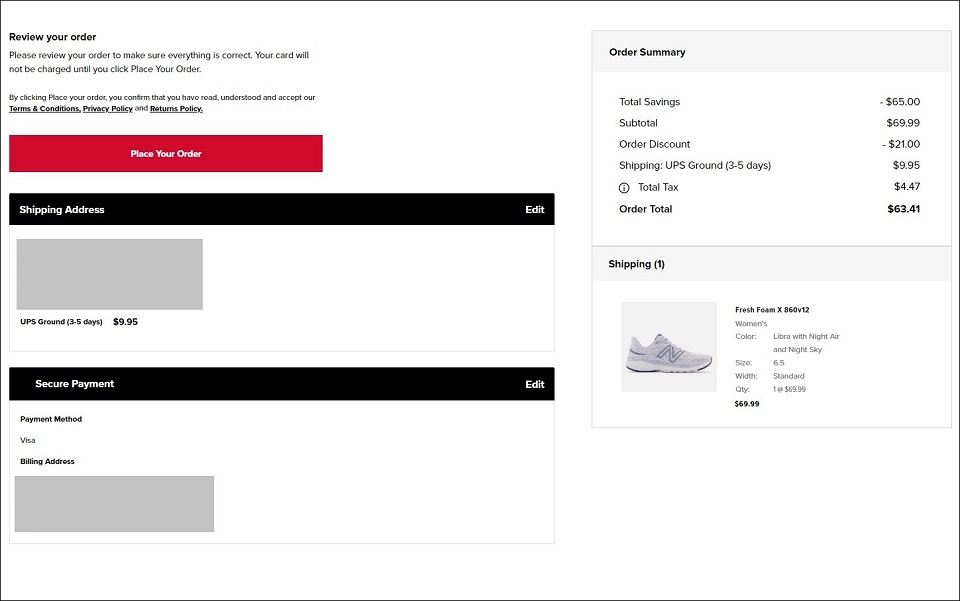Click the Order Summary heading

647,52
